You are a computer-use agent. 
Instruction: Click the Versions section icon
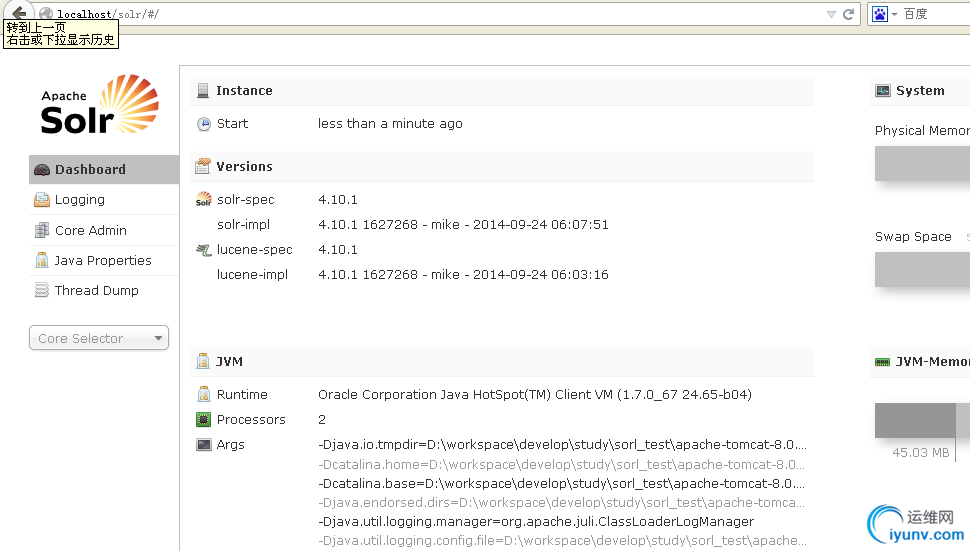click(203, 166)
